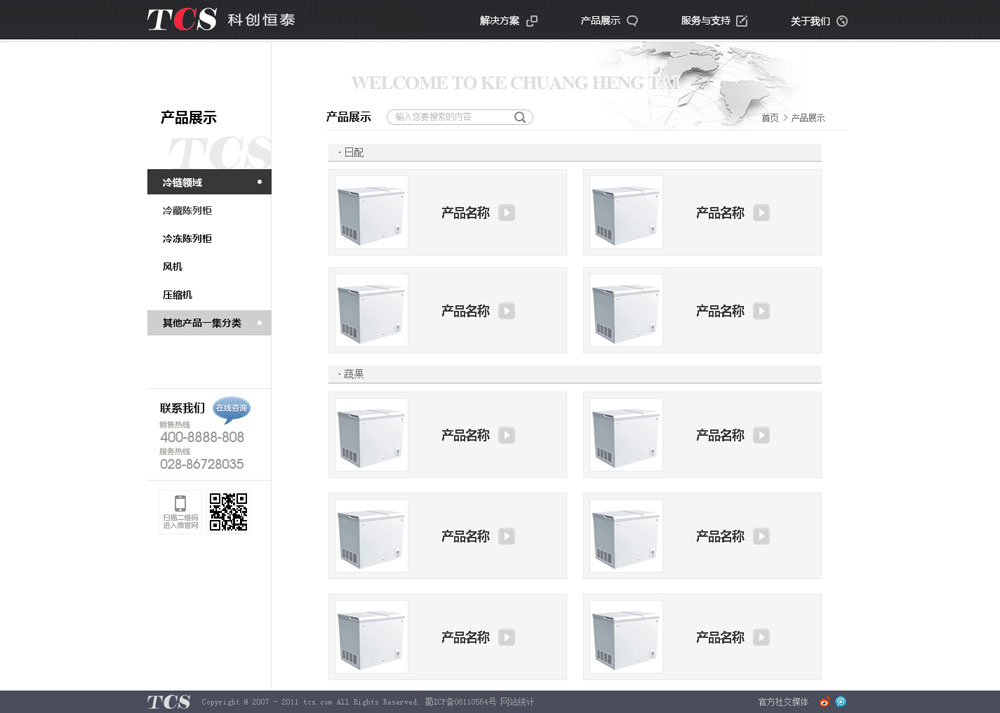Select 冷链领域 in the sidebar
This screenshot has height=713, width=1000.
pyautogui.click(x=209, y=182)
